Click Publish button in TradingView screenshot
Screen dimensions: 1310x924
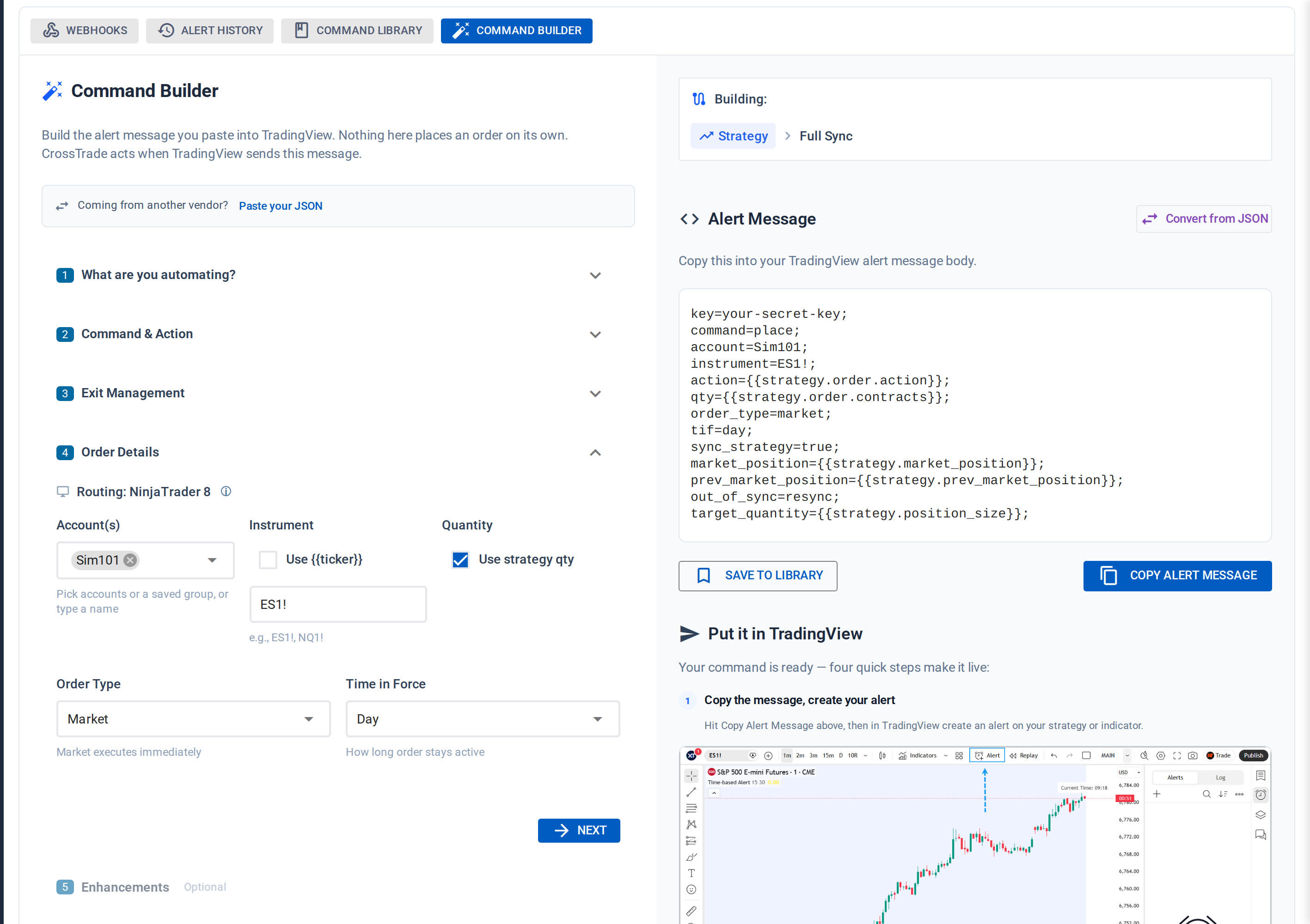[1253, 755]
